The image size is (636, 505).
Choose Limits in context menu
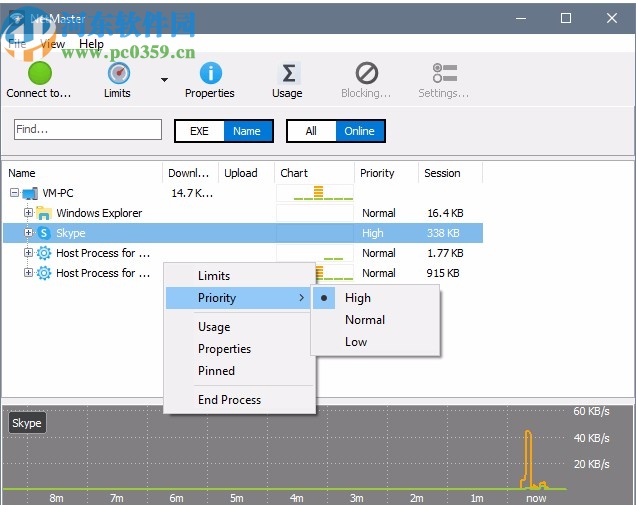click(240, 276)
